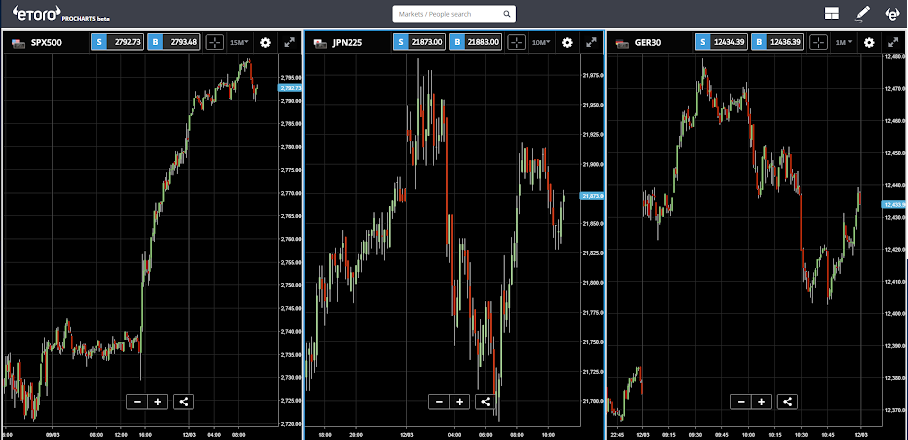Click 2,720.00 on SPX500 price axis
Screen dimensions: 908x440
291,424
